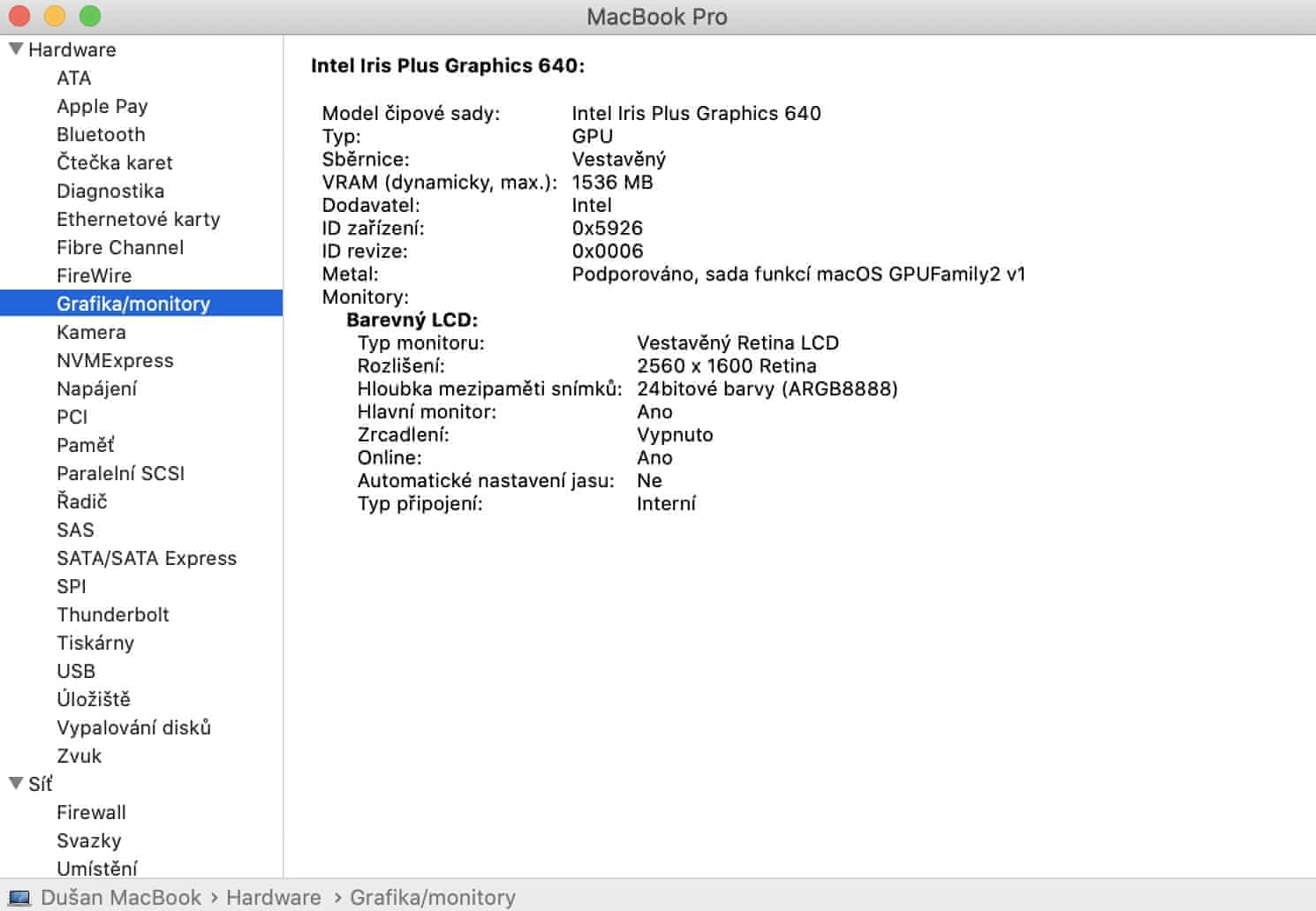This screenshot has width=1316, height=911.
Task: Open Firewall under Síť
Action: (91, 812)
